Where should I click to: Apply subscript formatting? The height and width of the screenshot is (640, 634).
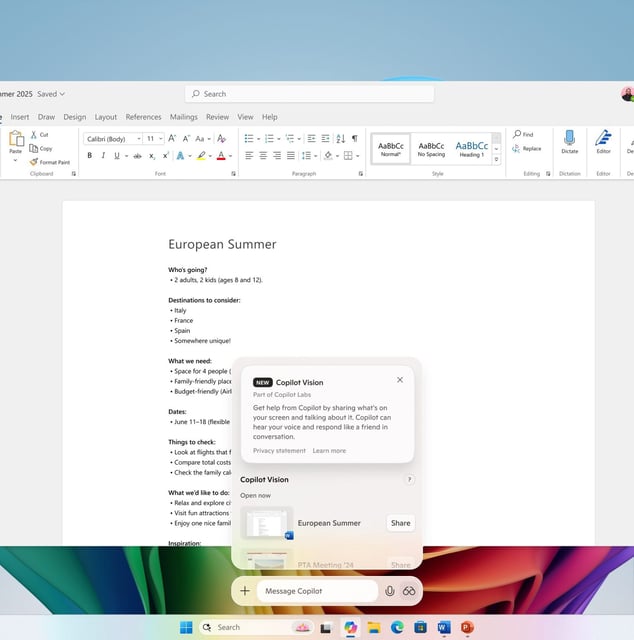(x=152, y=156)
